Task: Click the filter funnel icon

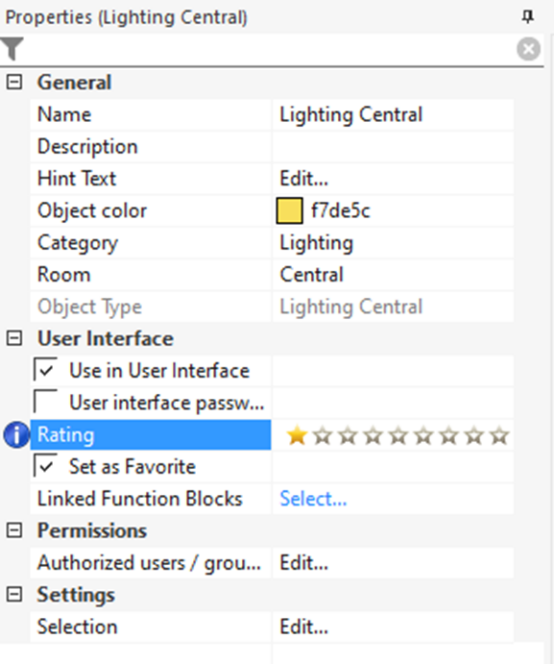Action: 12,49
